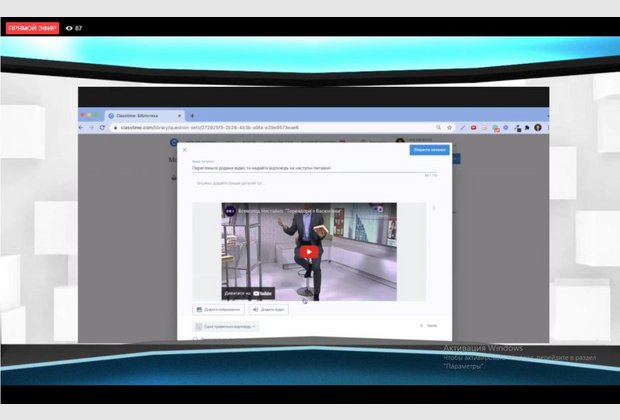Image resolution: width=620 pixels, height=420 pixels.
Task: Reload the page with the refresh icon
Action: point(105,127)
